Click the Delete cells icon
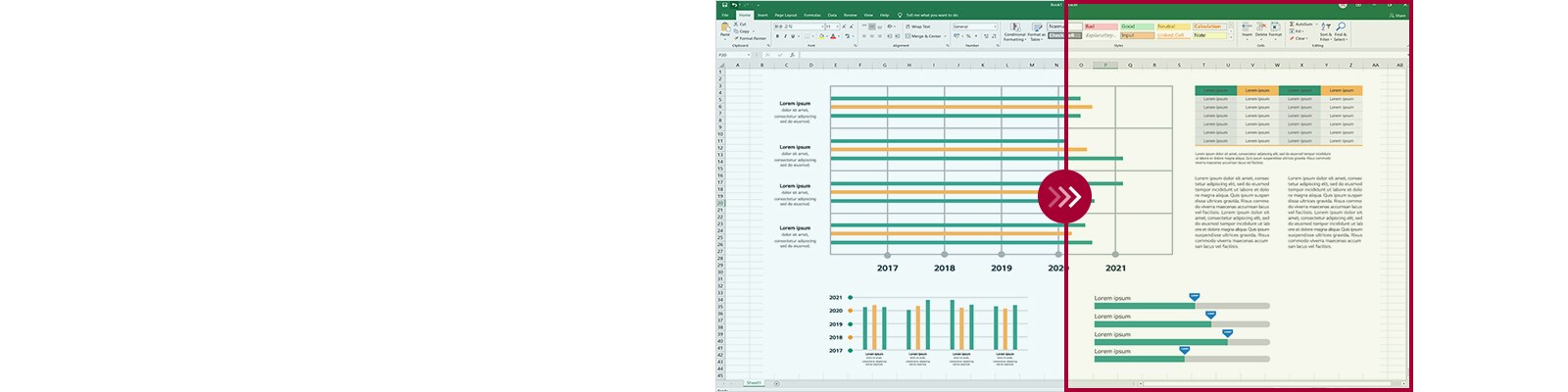The image size is (1568, 392). coord(1261,28)
